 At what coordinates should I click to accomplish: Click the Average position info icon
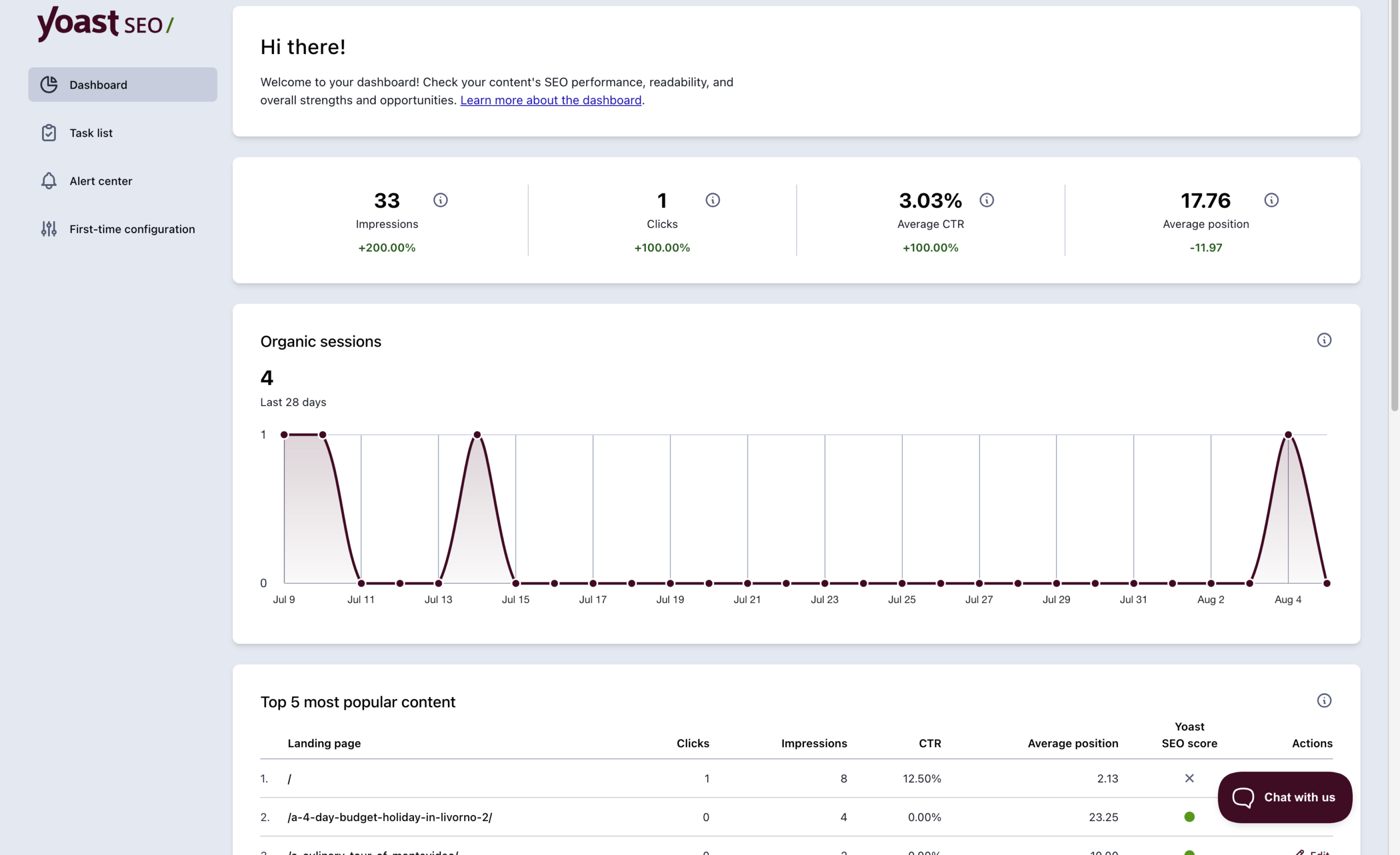[x=1271, y=200]
